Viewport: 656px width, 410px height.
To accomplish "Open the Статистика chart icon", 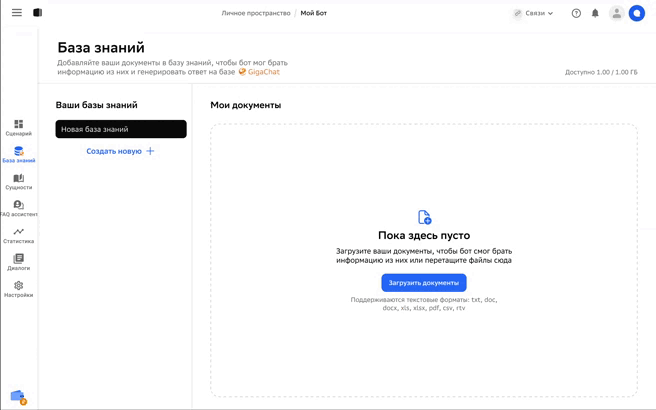I will [18, 231].
